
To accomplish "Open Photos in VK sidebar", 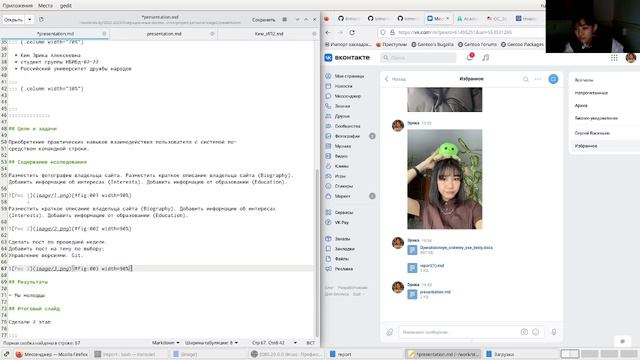I will (x=343, y=136).
